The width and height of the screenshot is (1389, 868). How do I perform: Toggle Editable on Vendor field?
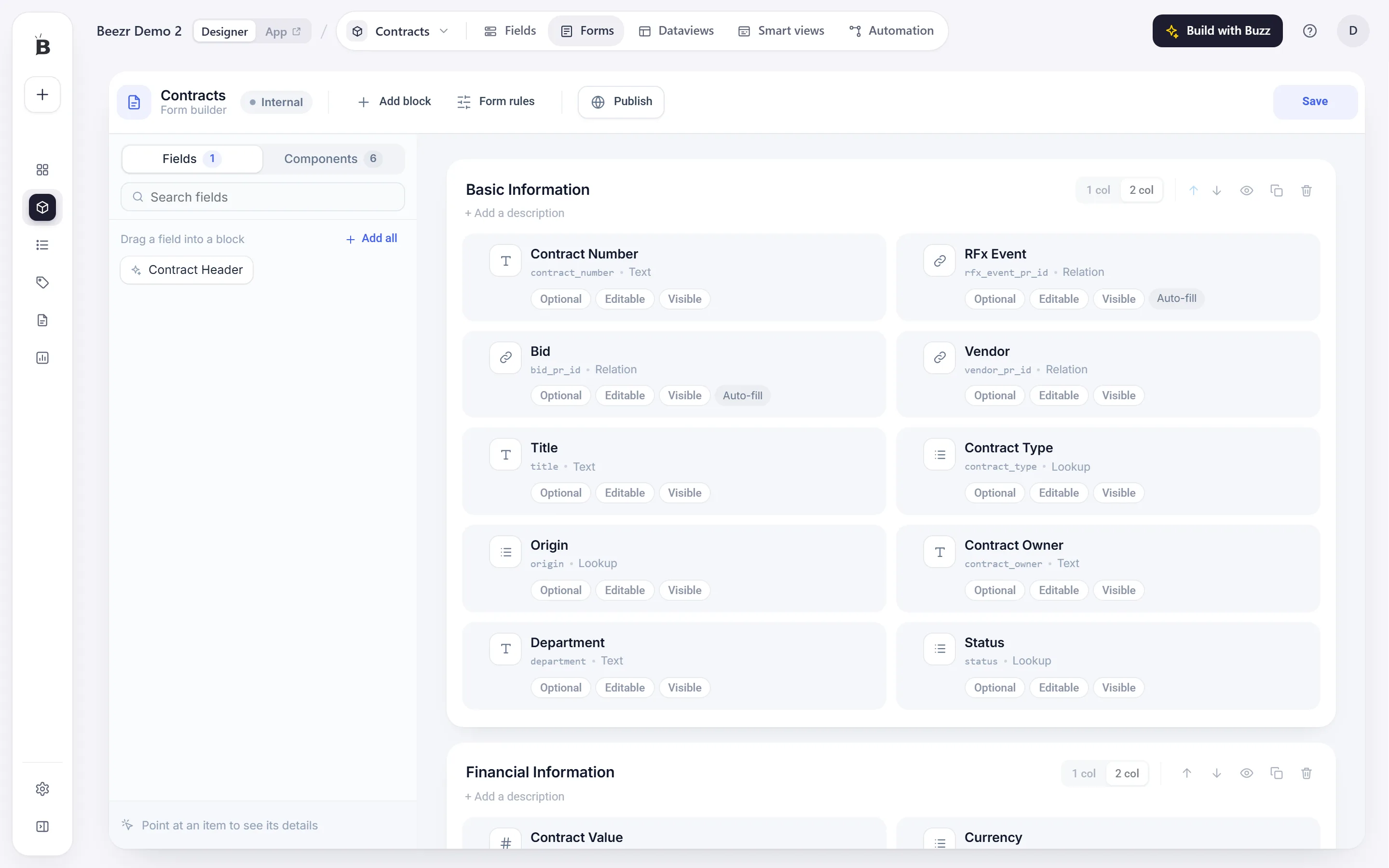(1059, 395)
